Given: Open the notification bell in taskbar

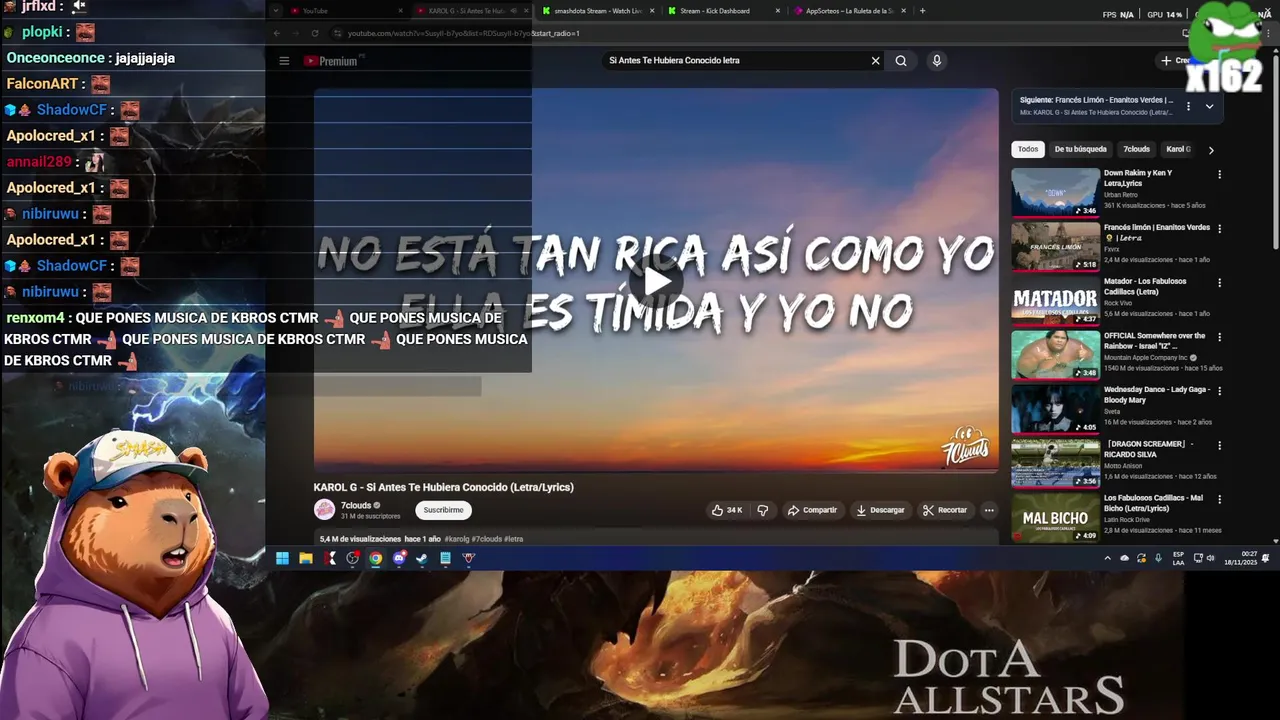Looking at the screenshot, I should pos(1266,558).
